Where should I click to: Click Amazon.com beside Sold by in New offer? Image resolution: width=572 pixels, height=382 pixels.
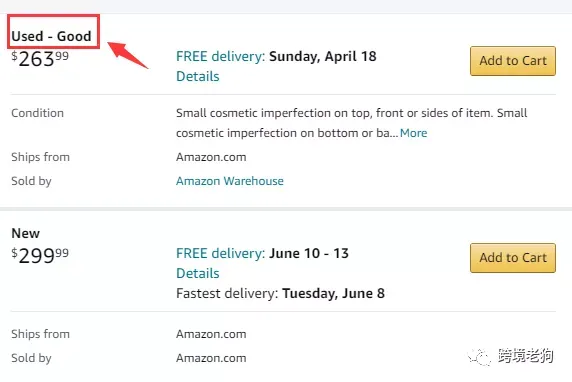pos(211,358)
